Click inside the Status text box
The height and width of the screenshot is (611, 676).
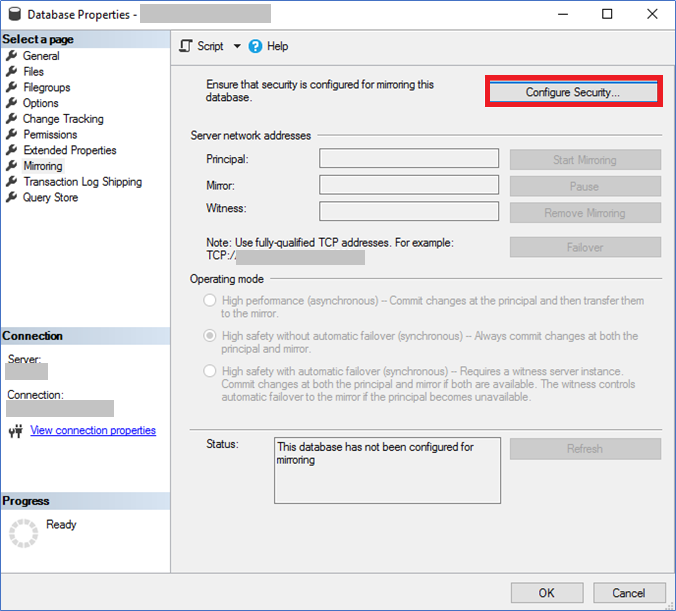coord(387,470)
